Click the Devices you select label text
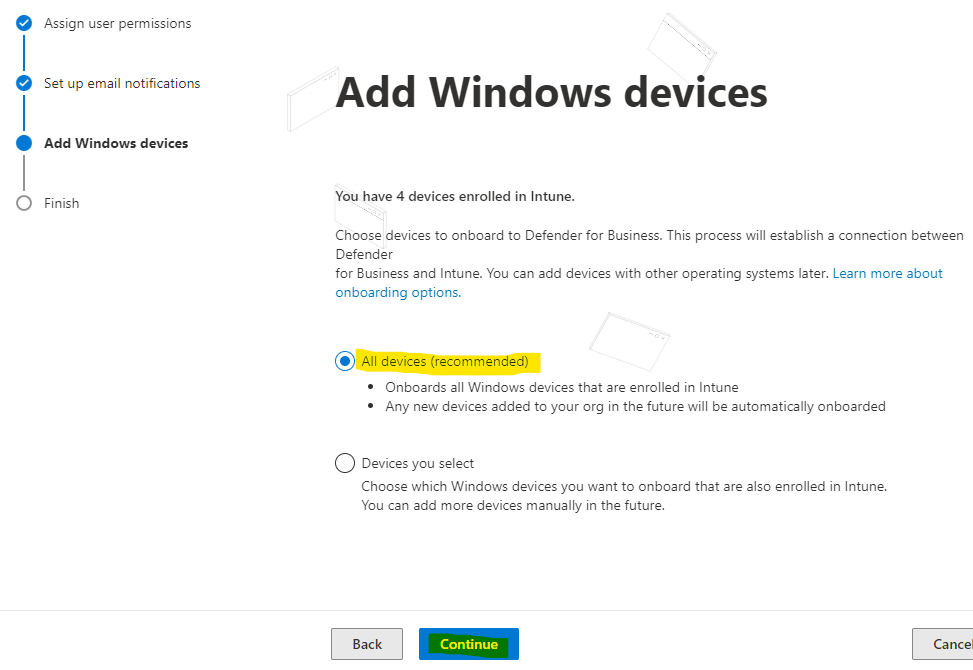Image resolution: width=973 pixels, height=670 pixels. pyautogui.click(x=418, y=463)
